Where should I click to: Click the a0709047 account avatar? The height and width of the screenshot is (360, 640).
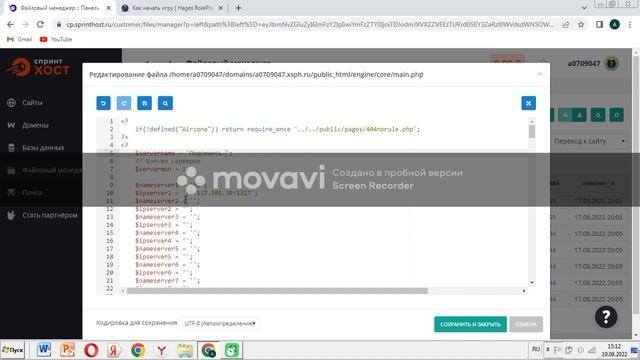(x=611, y=64)
